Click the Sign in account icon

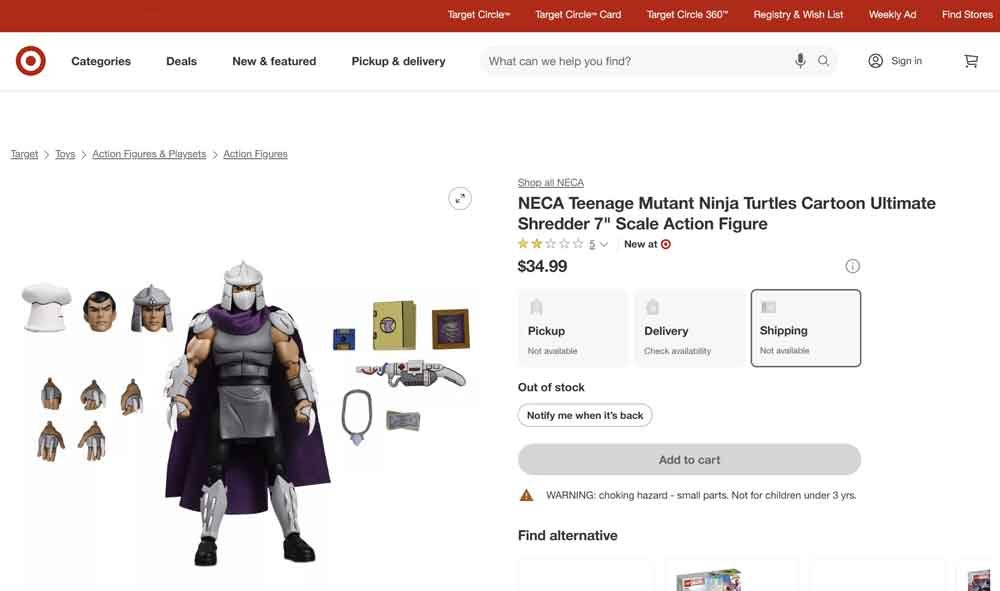click(x=874, y=60)
